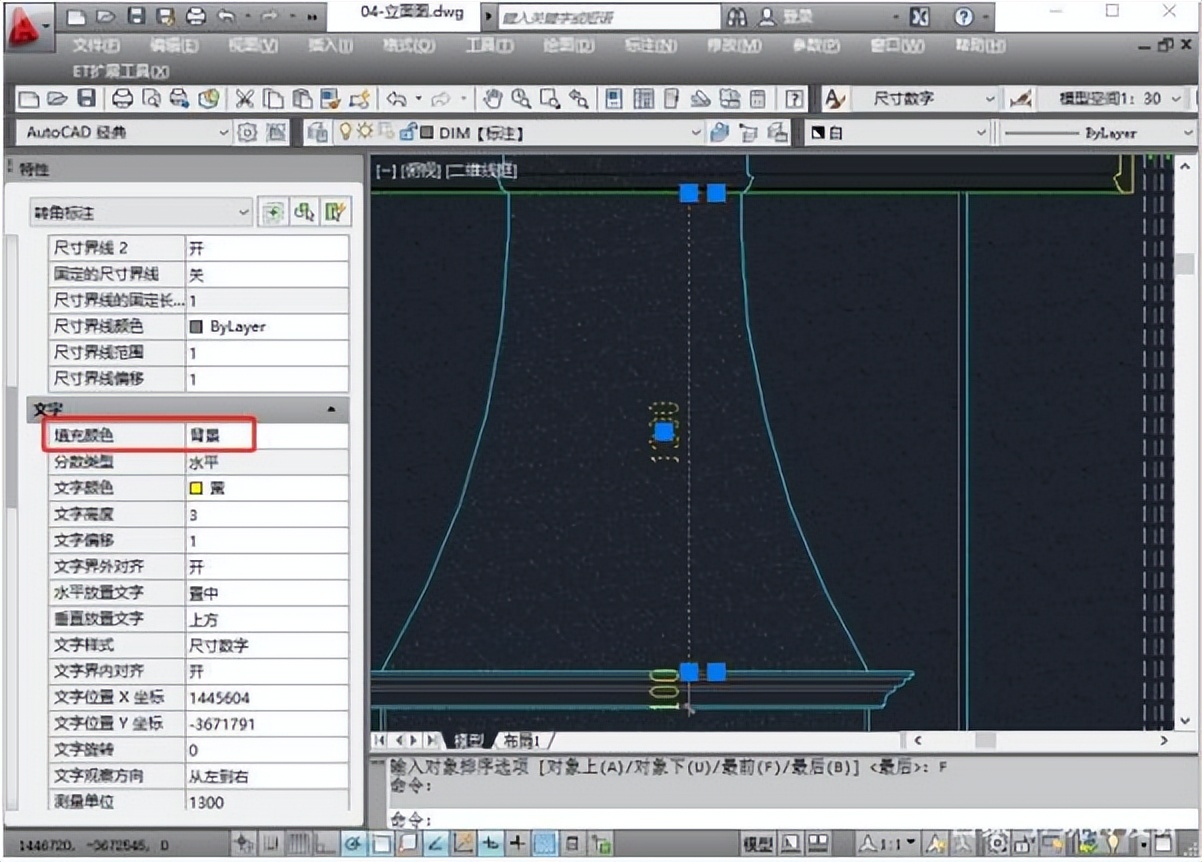Image resolution: width=1202 pixels, height=862 pixels.
Task: Select the Pan (hand) tool
Action: (x=492, y=98)
